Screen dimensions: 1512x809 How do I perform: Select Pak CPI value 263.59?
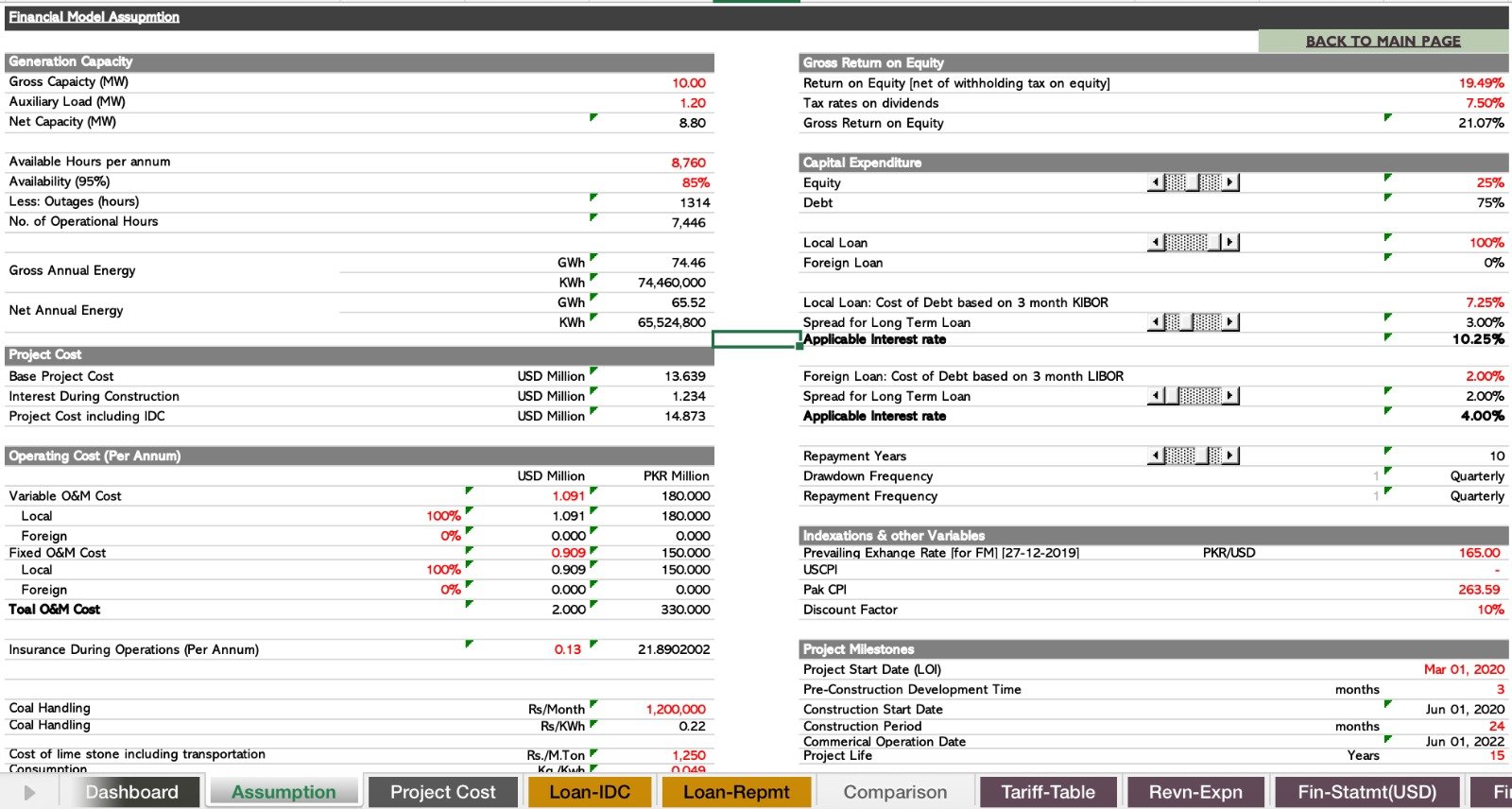pos(1479,590)
